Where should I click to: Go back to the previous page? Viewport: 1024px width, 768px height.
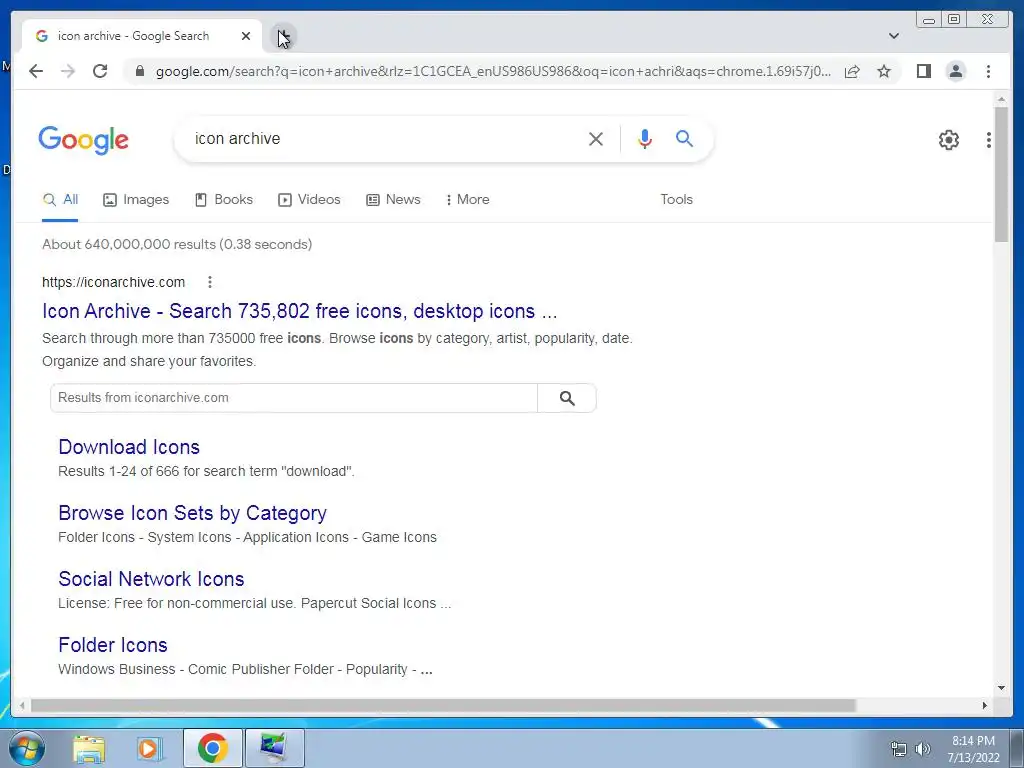(x=36, y=71)
